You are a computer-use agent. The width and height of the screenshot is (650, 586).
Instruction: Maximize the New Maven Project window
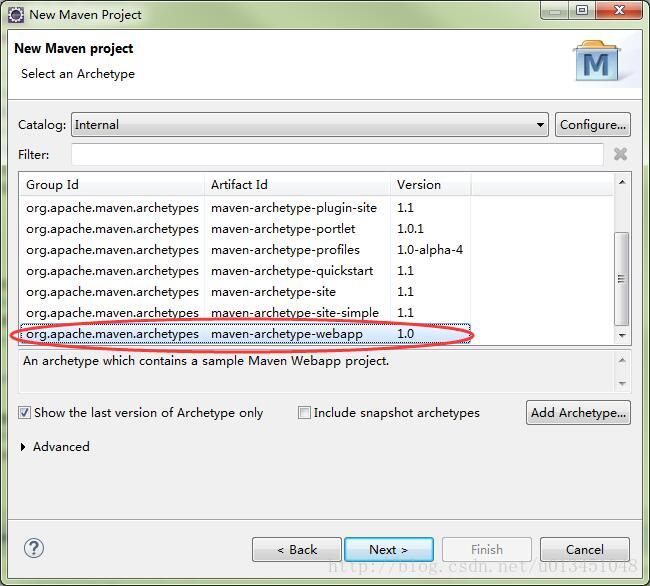582,10
